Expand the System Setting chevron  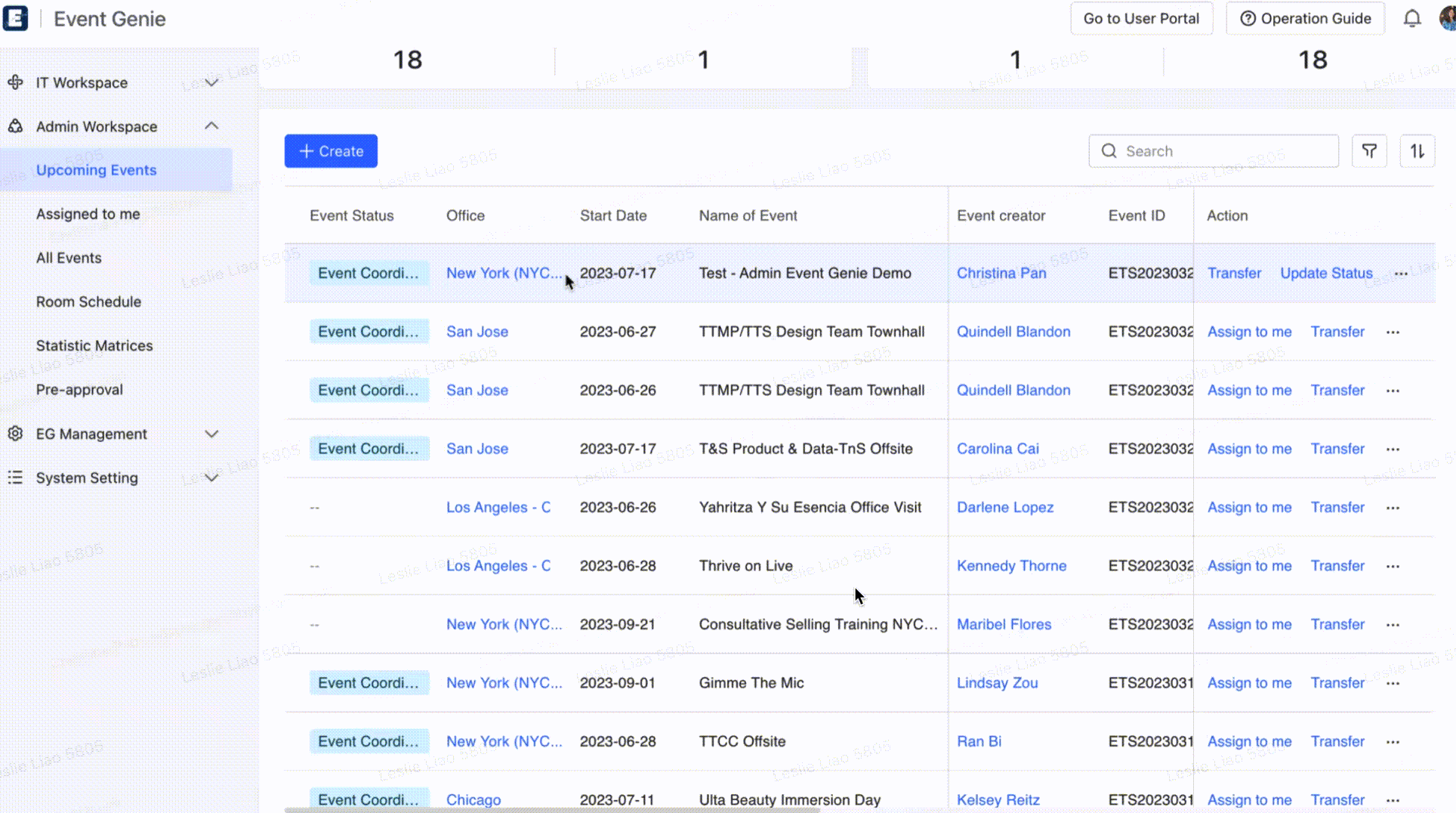click(211, 478)
